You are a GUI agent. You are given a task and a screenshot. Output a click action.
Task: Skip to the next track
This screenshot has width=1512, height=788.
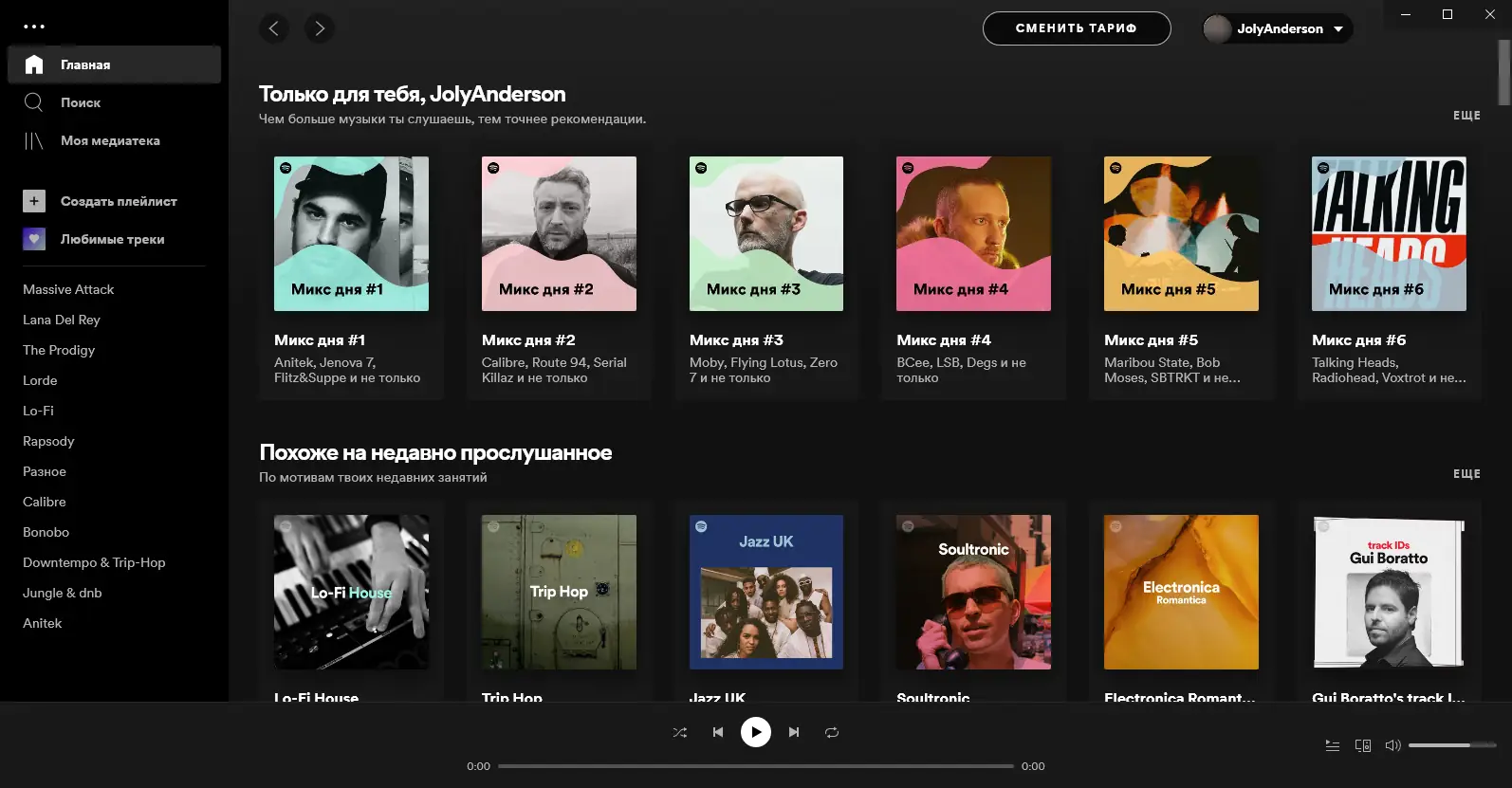(794, 732)
